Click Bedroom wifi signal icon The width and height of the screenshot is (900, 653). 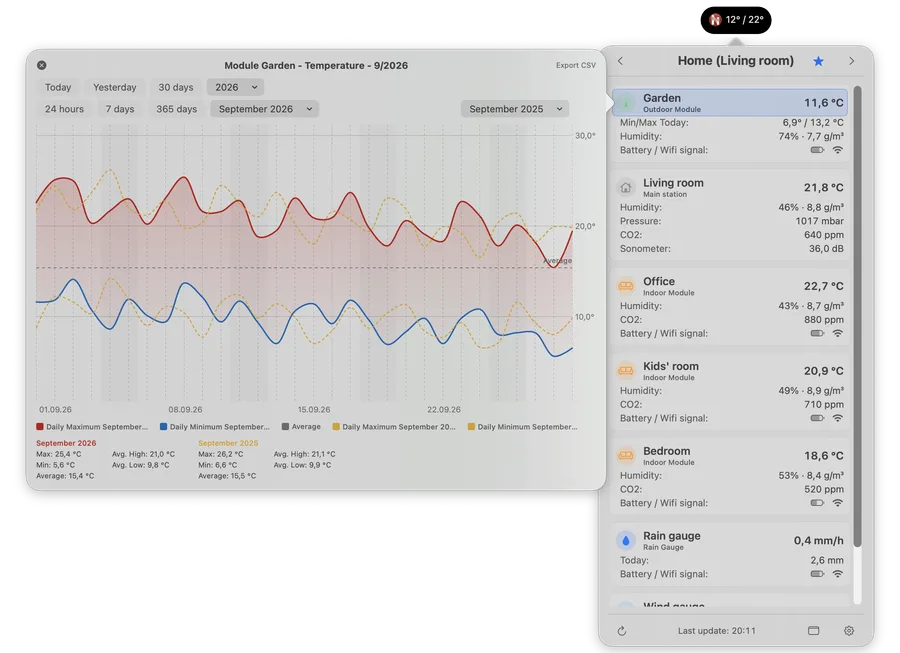[x=838, y=503]
